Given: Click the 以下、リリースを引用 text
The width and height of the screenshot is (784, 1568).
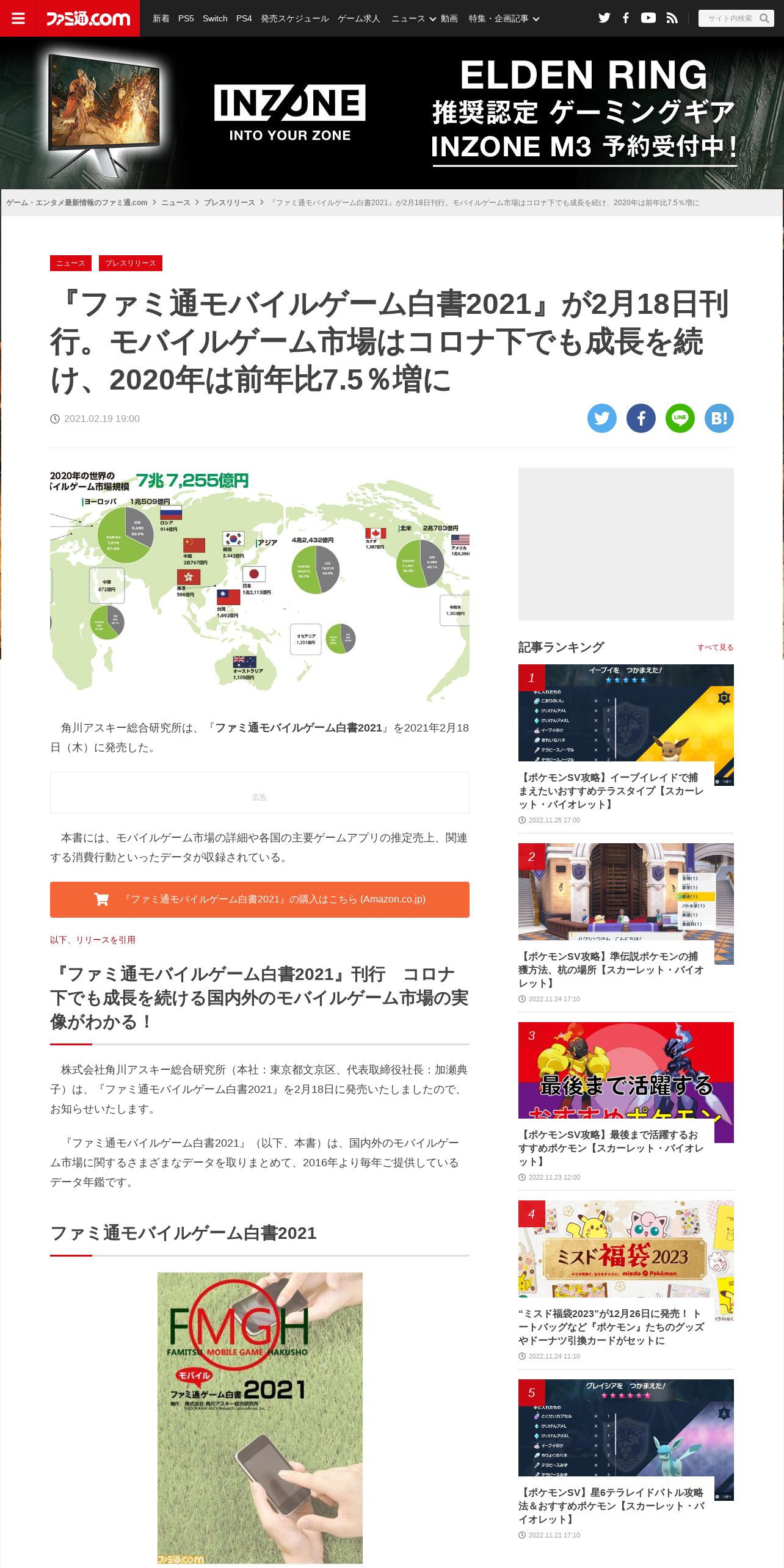Looking at the screenshot, I should click(x=93, y=940).
